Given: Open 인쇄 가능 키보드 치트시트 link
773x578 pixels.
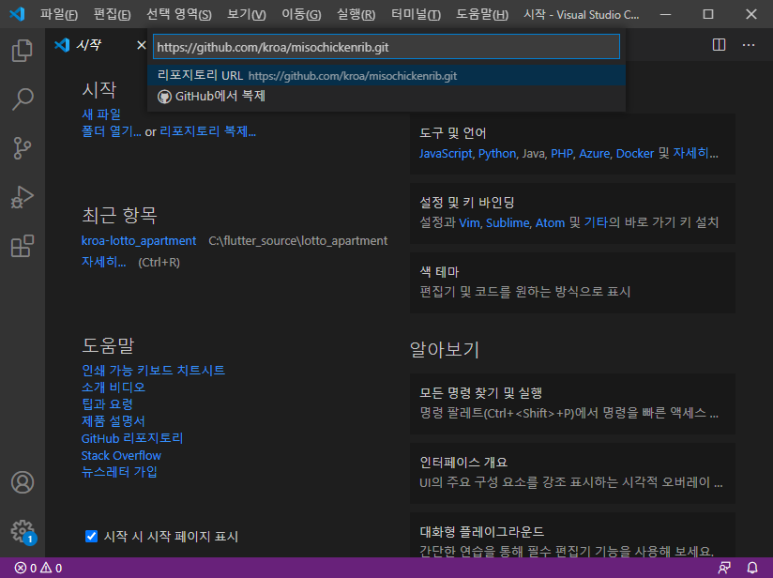Looking at the screenshot, I should pos(153,370).
